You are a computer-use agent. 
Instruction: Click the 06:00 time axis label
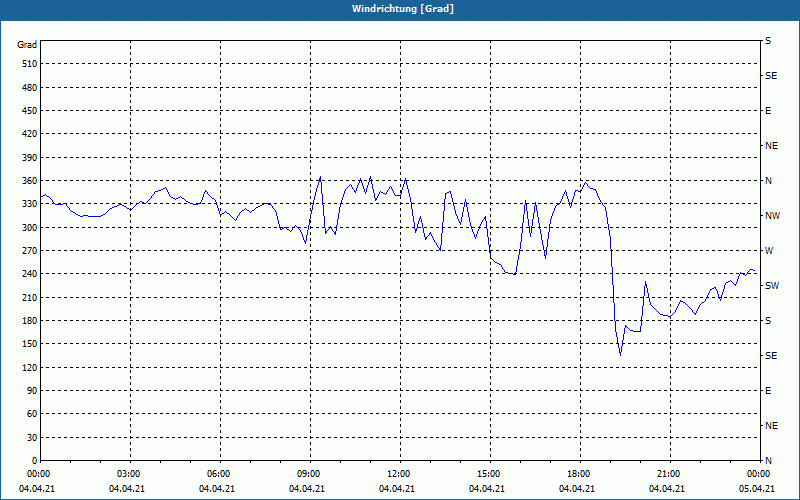tap(218, 474)
